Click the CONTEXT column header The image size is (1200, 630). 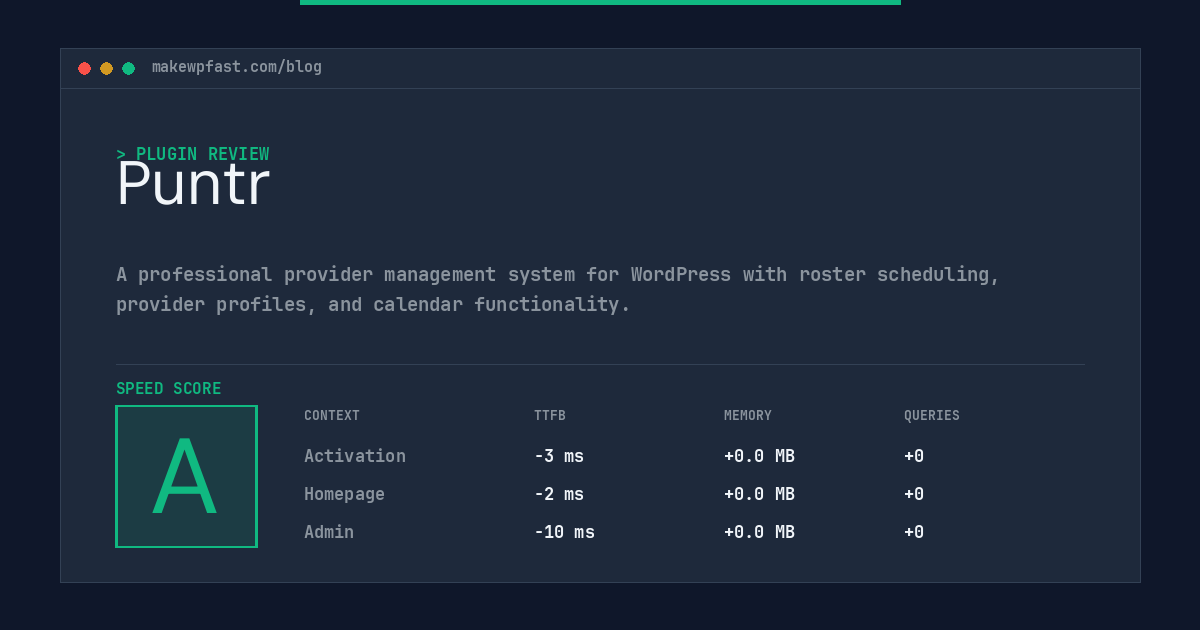coord(332,416)
